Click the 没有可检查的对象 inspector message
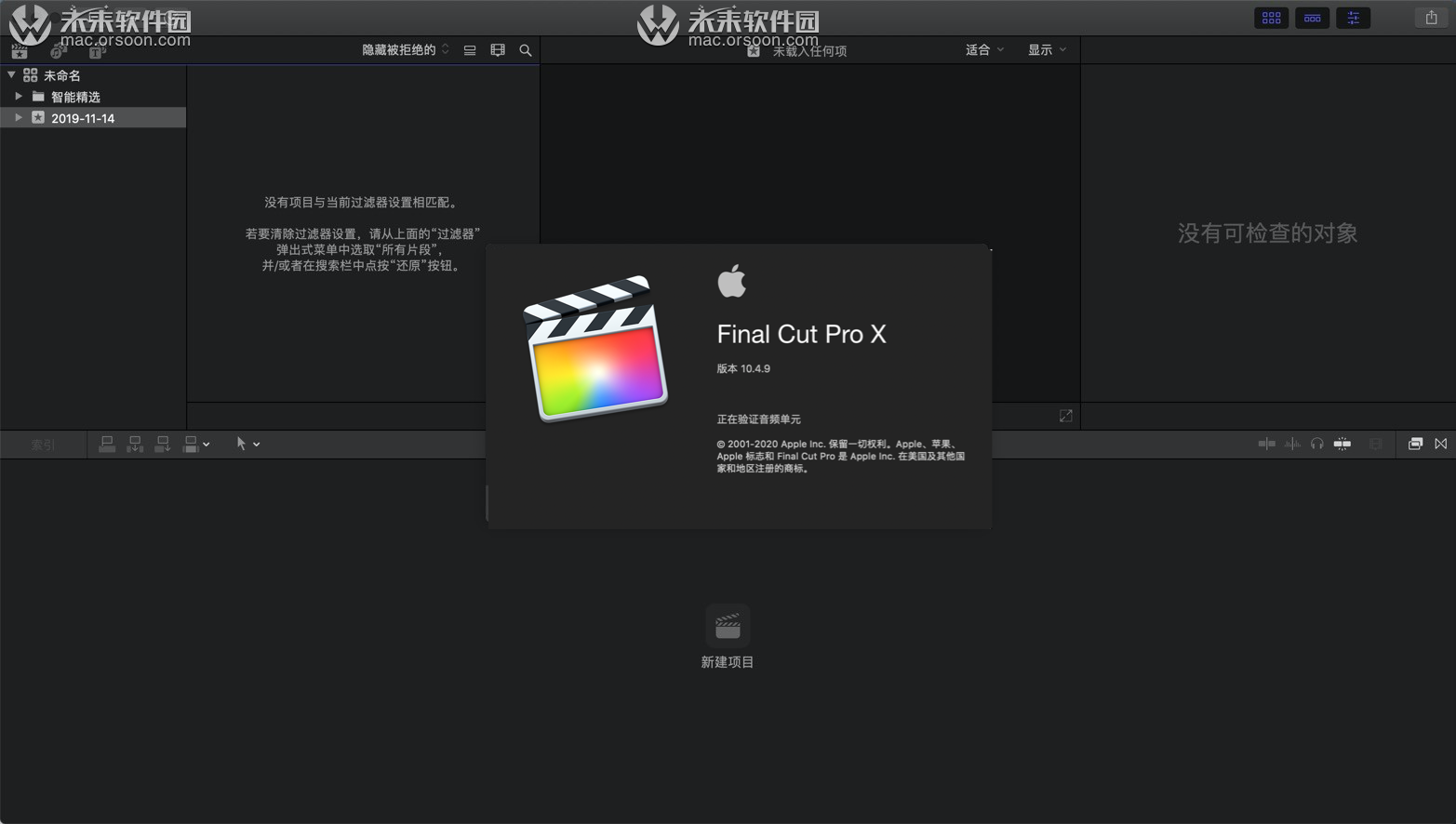Screen dimensions: 1456x824 tap(1268, 233)
